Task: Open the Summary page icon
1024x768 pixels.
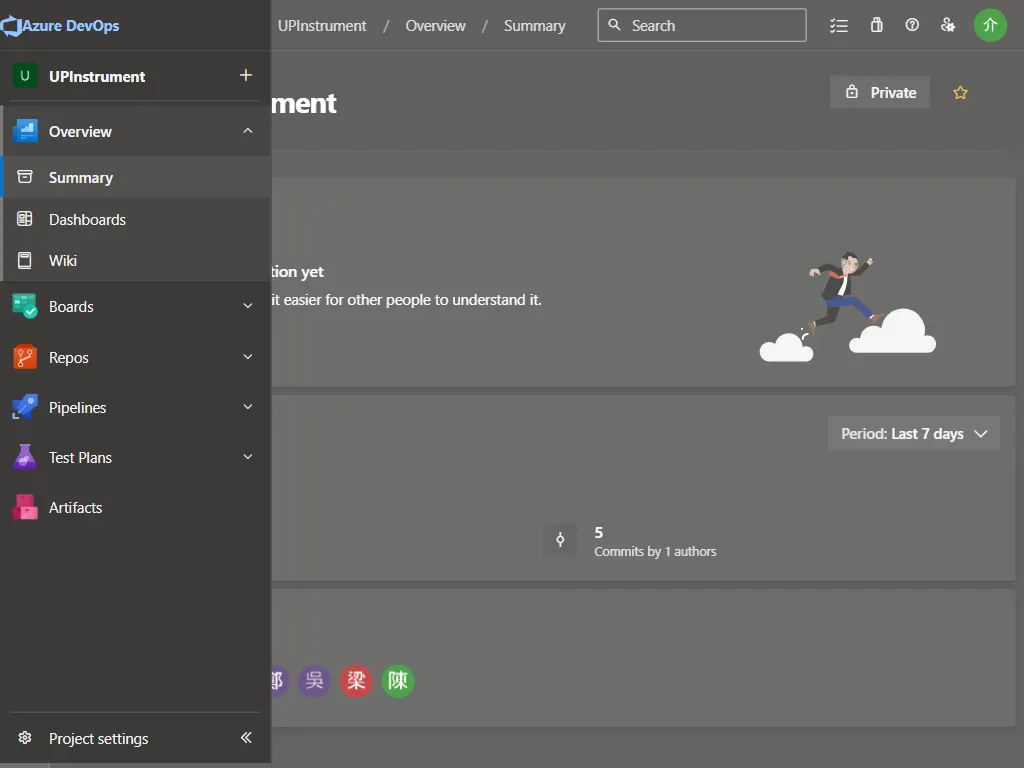Action: pyautogui.click(x=25, y=177)
